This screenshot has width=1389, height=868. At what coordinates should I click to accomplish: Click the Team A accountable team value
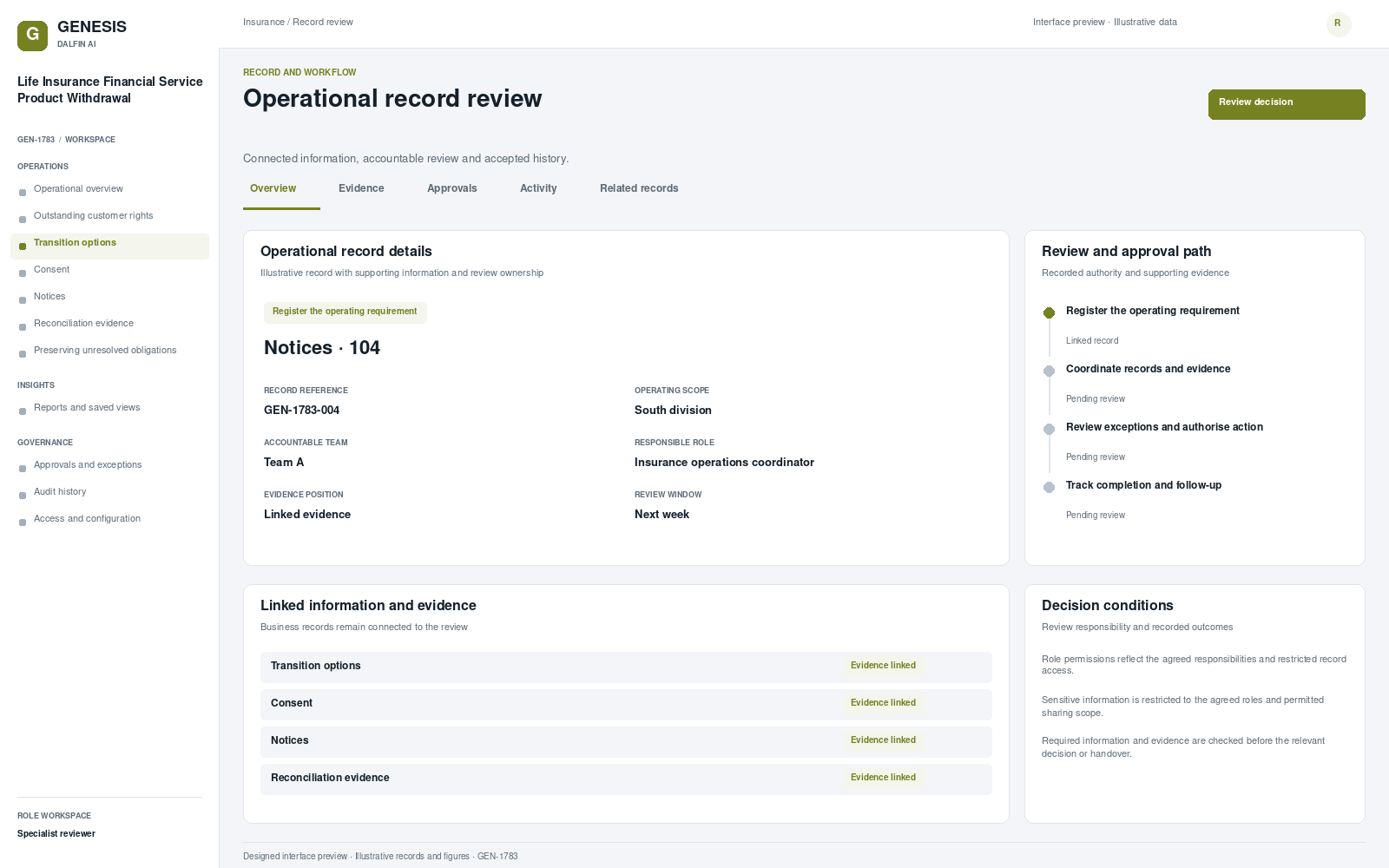tap(284, 463)
